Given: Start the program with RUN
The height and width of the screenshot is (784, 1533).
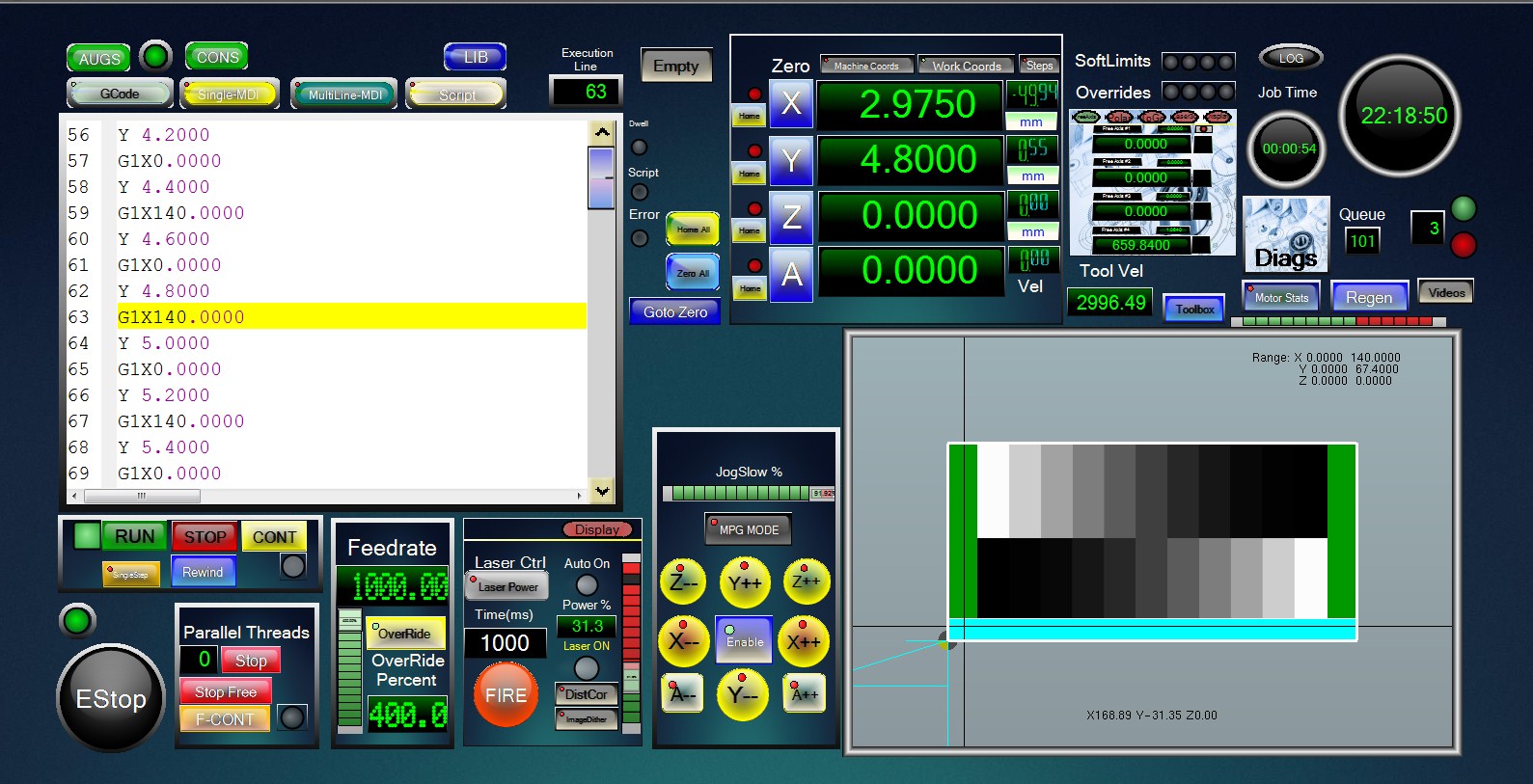Looking at the screenshot, I should (134, 536).
